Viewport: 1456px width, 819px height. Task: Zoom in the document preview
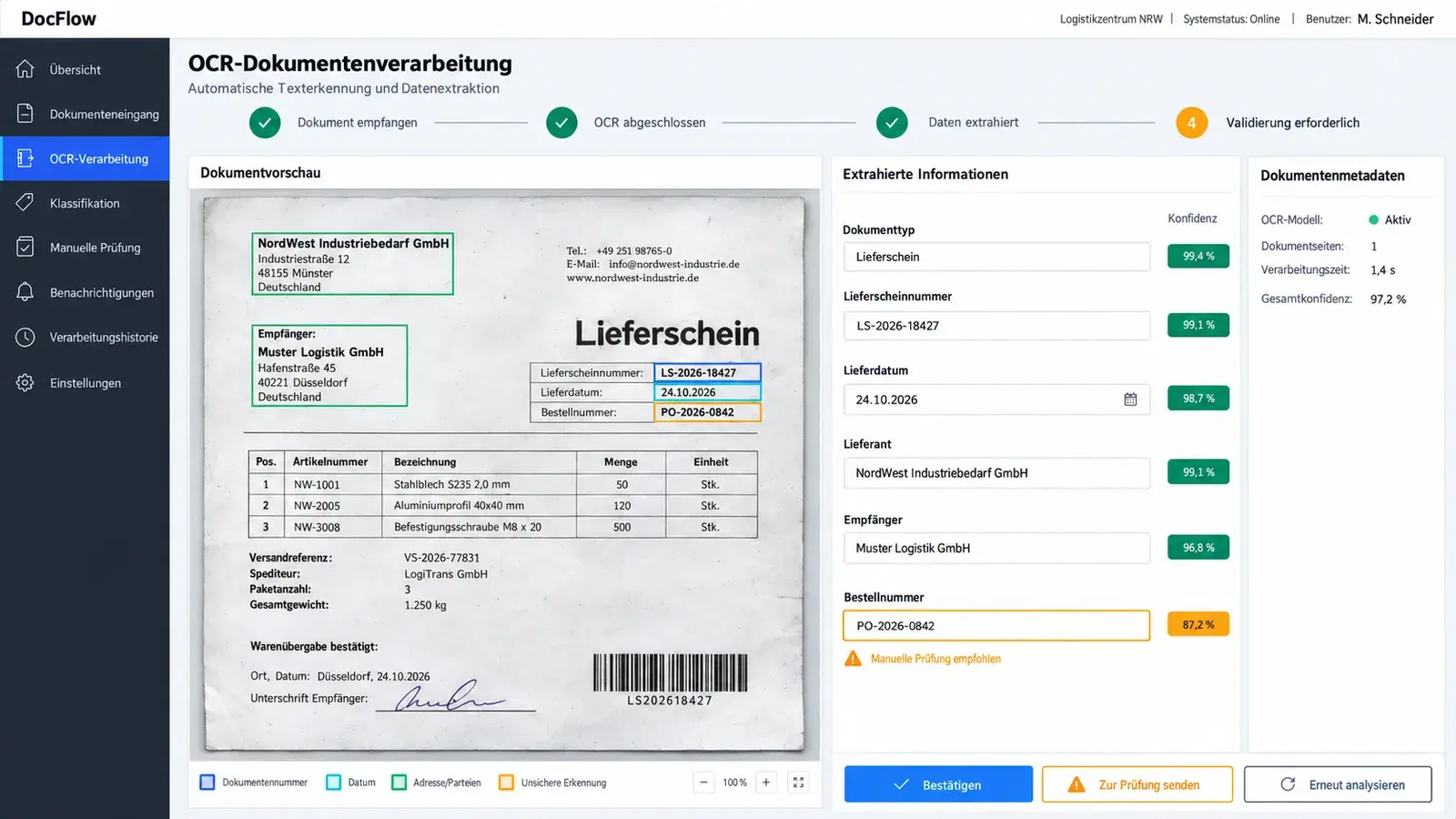click(766, 783)
